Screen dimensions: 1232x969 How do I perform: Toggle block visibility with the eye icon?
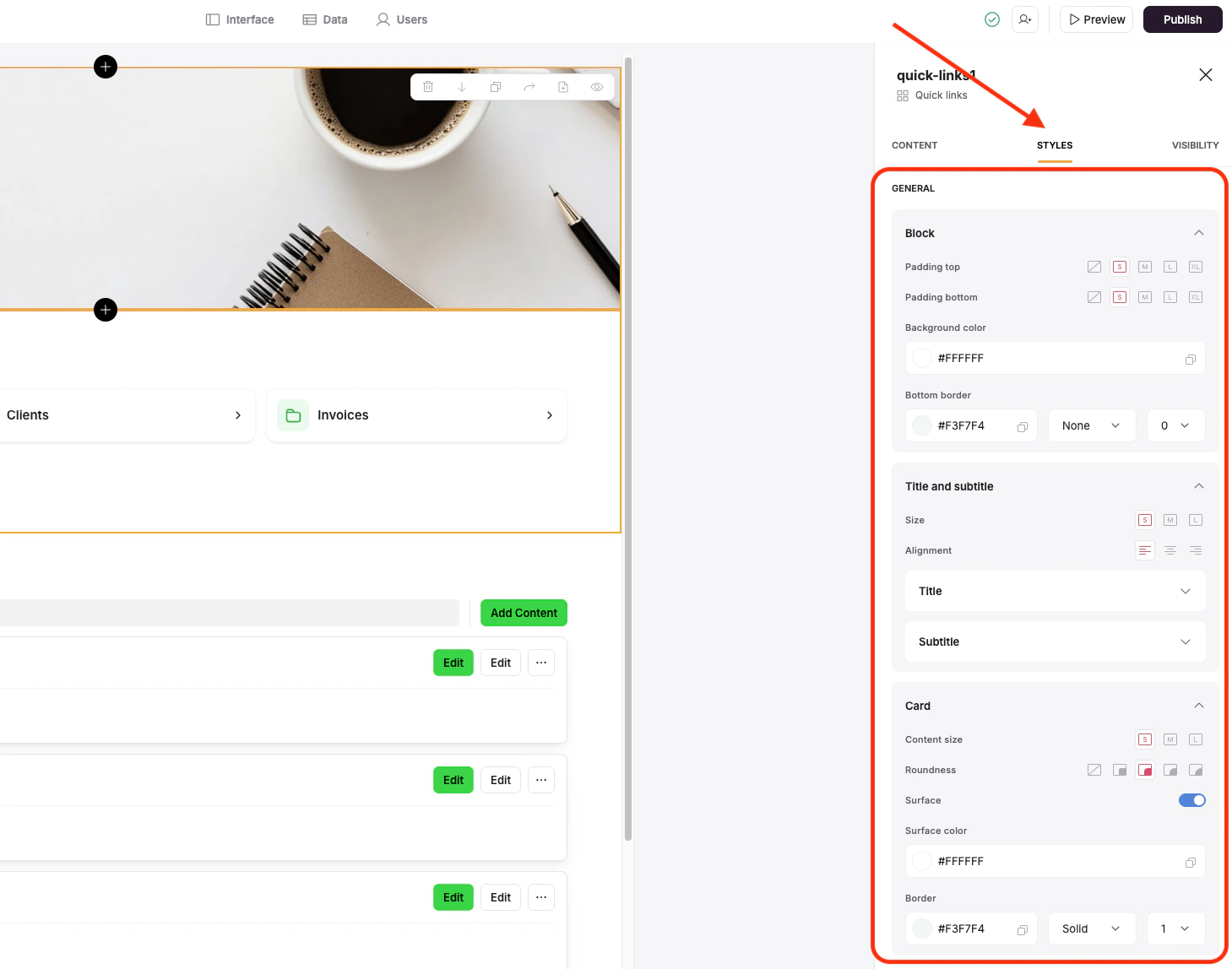coord(597,87)
